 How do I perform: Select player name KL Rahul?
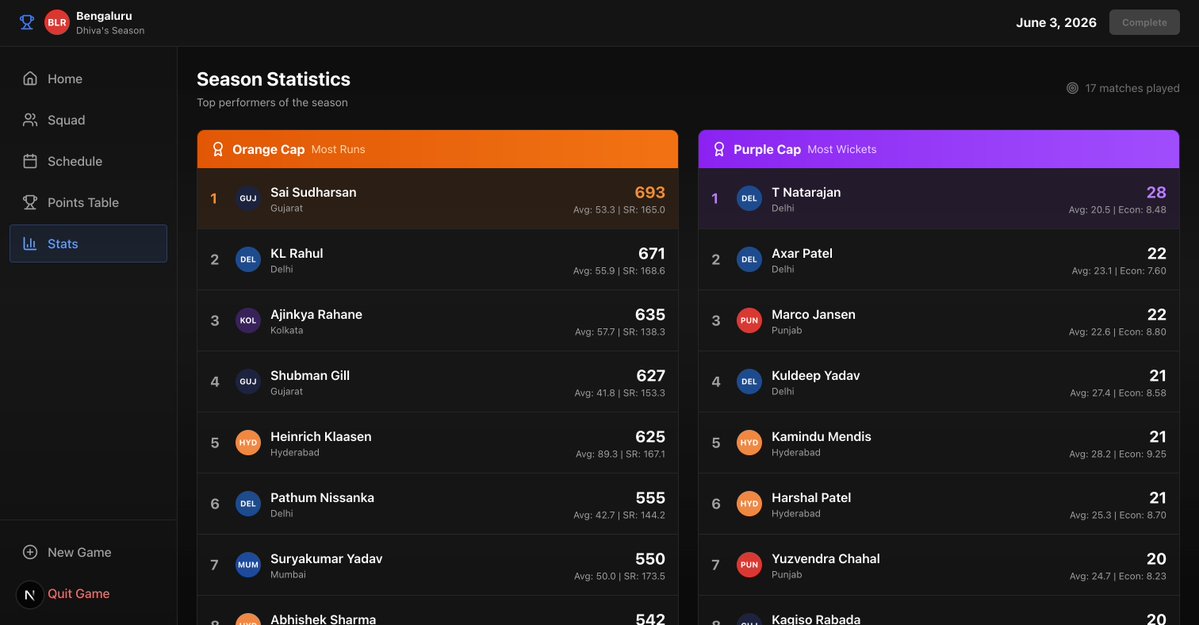[296, 253]
